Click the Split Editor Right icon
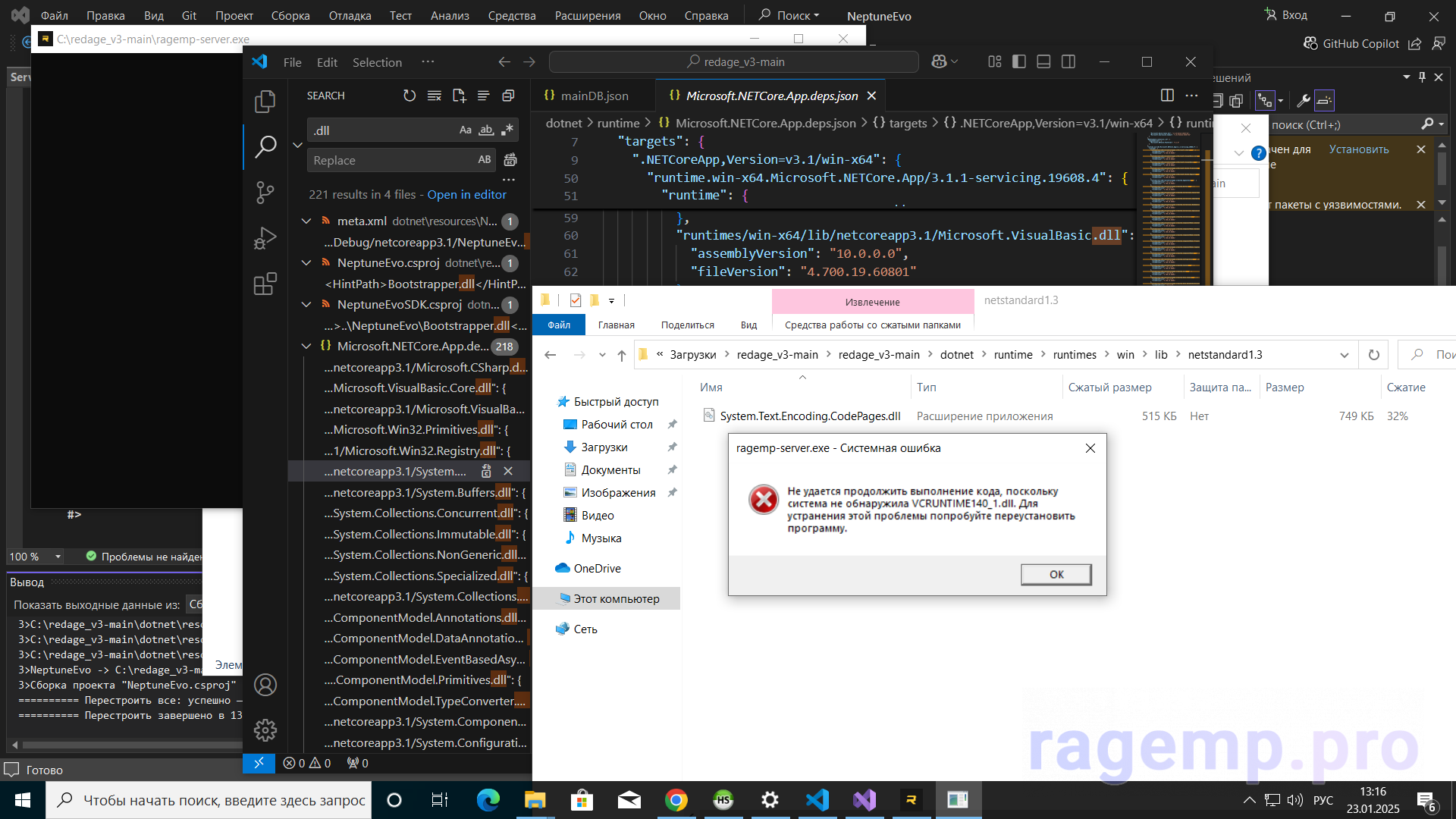1456x819 pixels. [x=1167, y=96]
